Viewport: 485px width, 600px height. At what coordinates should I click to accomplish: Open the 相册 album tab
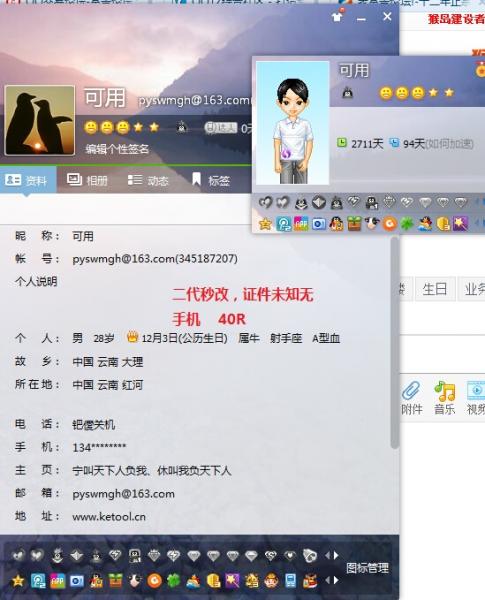[x=87, y=180]
